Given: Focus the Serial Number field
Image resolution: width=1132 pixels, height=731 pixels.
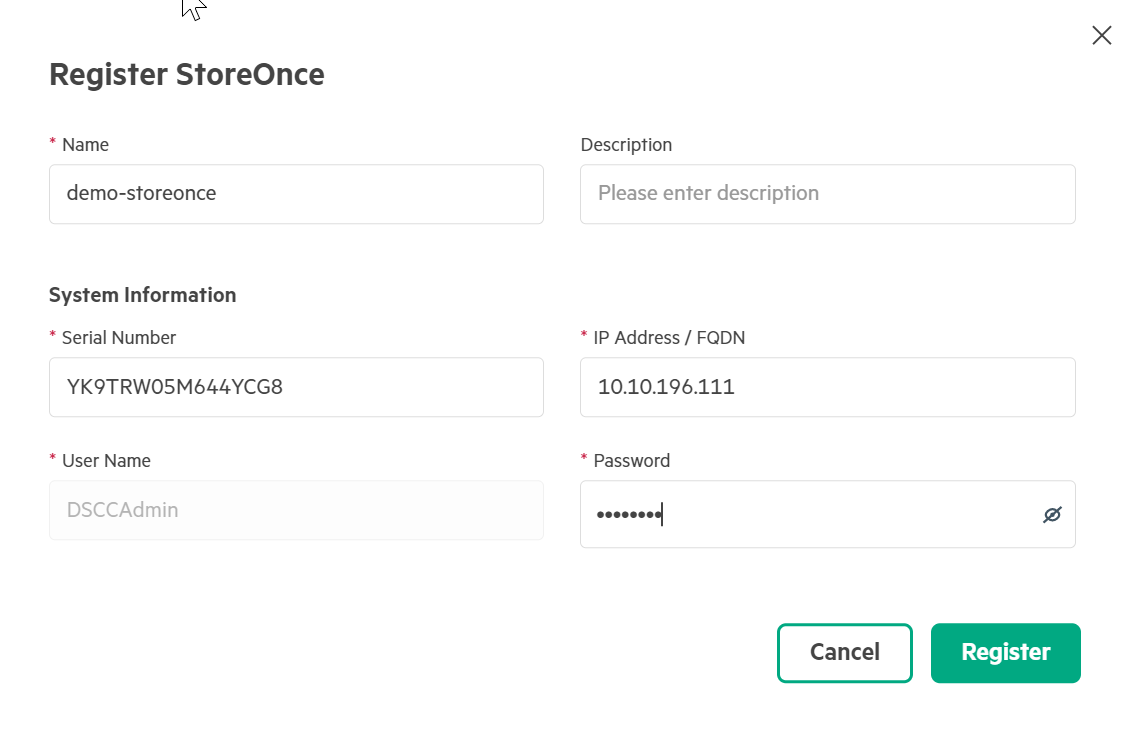Looking at the screenshot, I should point(296,387).
